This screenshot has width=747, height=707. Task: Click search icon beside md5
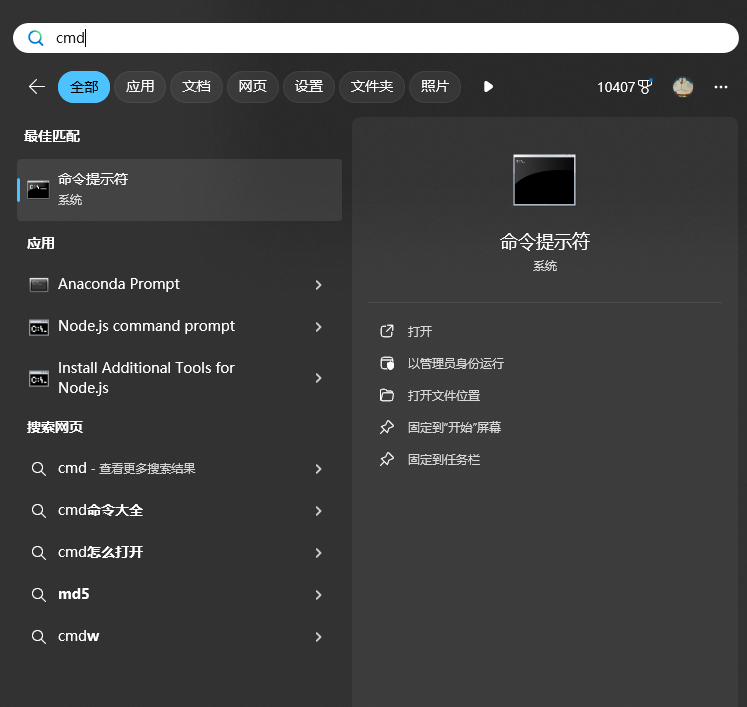tap(39, 595)
